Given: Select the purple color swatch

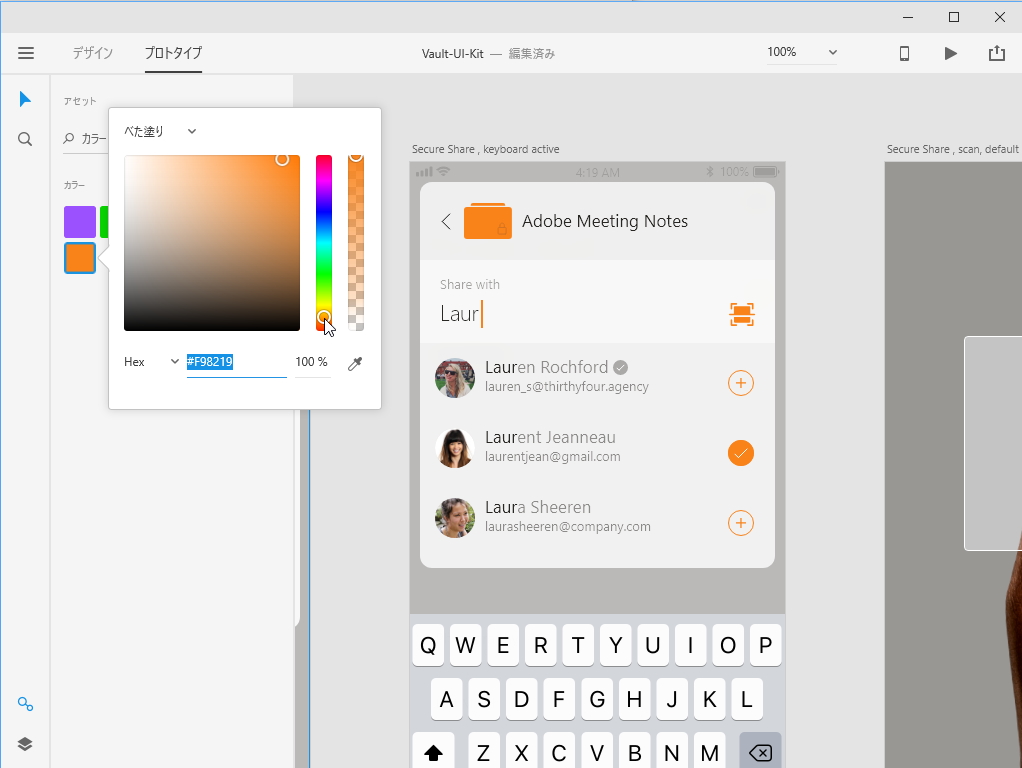Looking at the screenshot, I should point(80,222).
